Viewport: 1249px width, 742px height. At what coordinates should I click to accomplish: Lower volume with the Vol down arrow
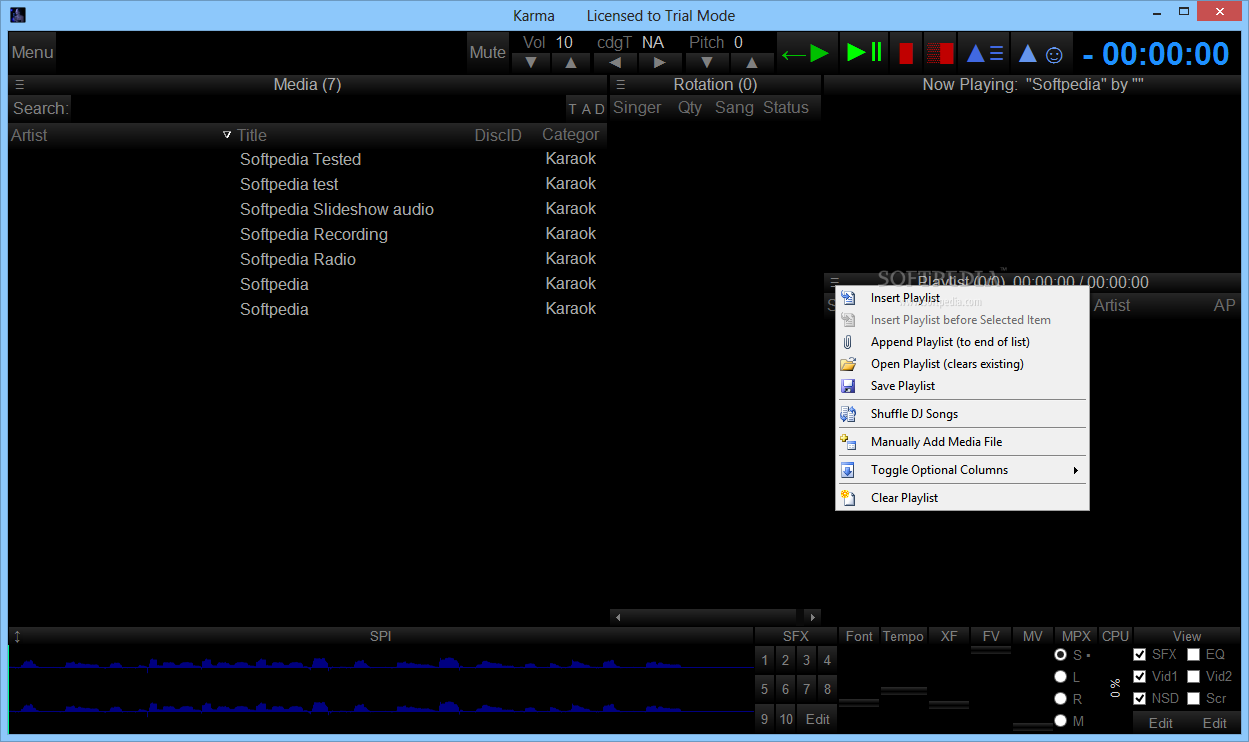[531, 63]
